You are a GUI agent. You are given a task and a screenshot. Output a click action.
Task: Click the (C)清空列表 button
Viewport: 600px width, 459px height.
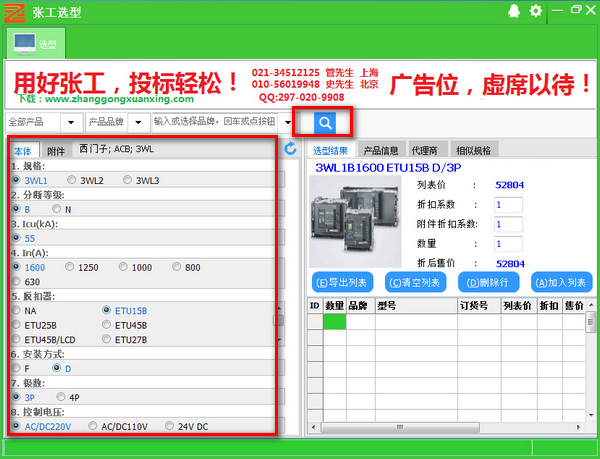tap(415, 283)
